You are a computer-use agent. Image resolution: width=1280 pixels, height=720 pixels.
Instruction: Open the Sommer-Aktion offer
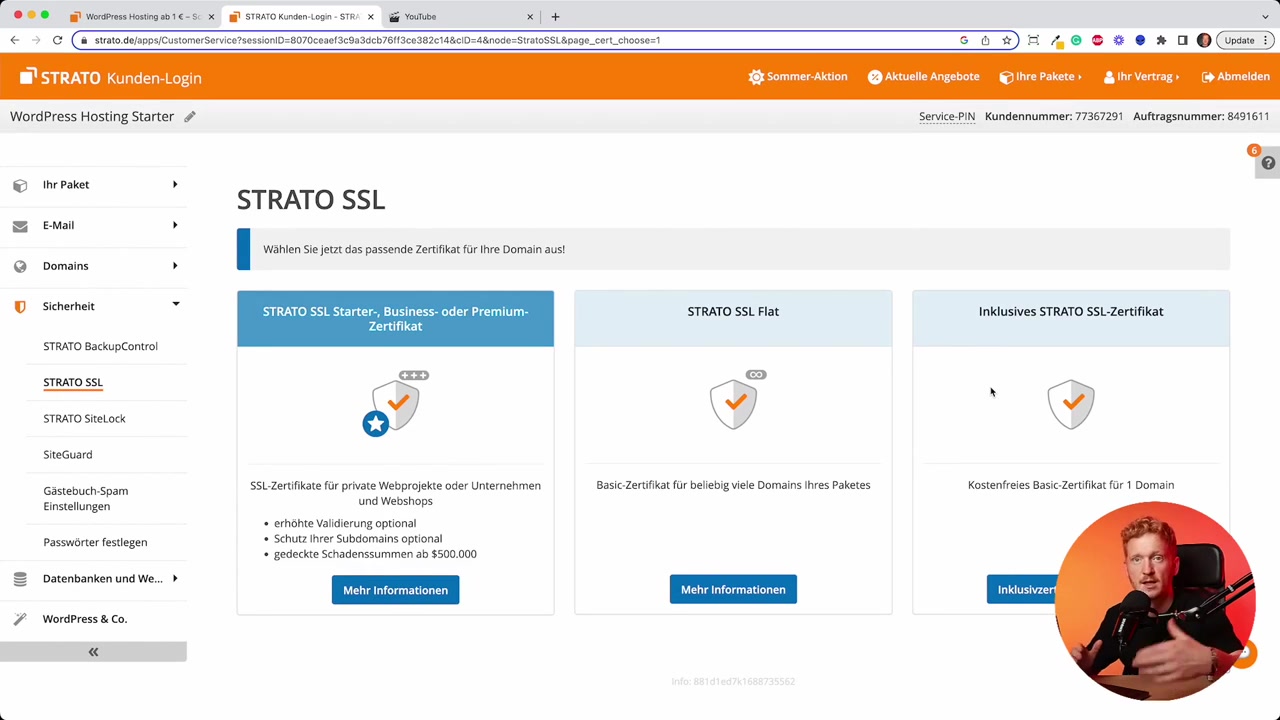pos(798,77)
